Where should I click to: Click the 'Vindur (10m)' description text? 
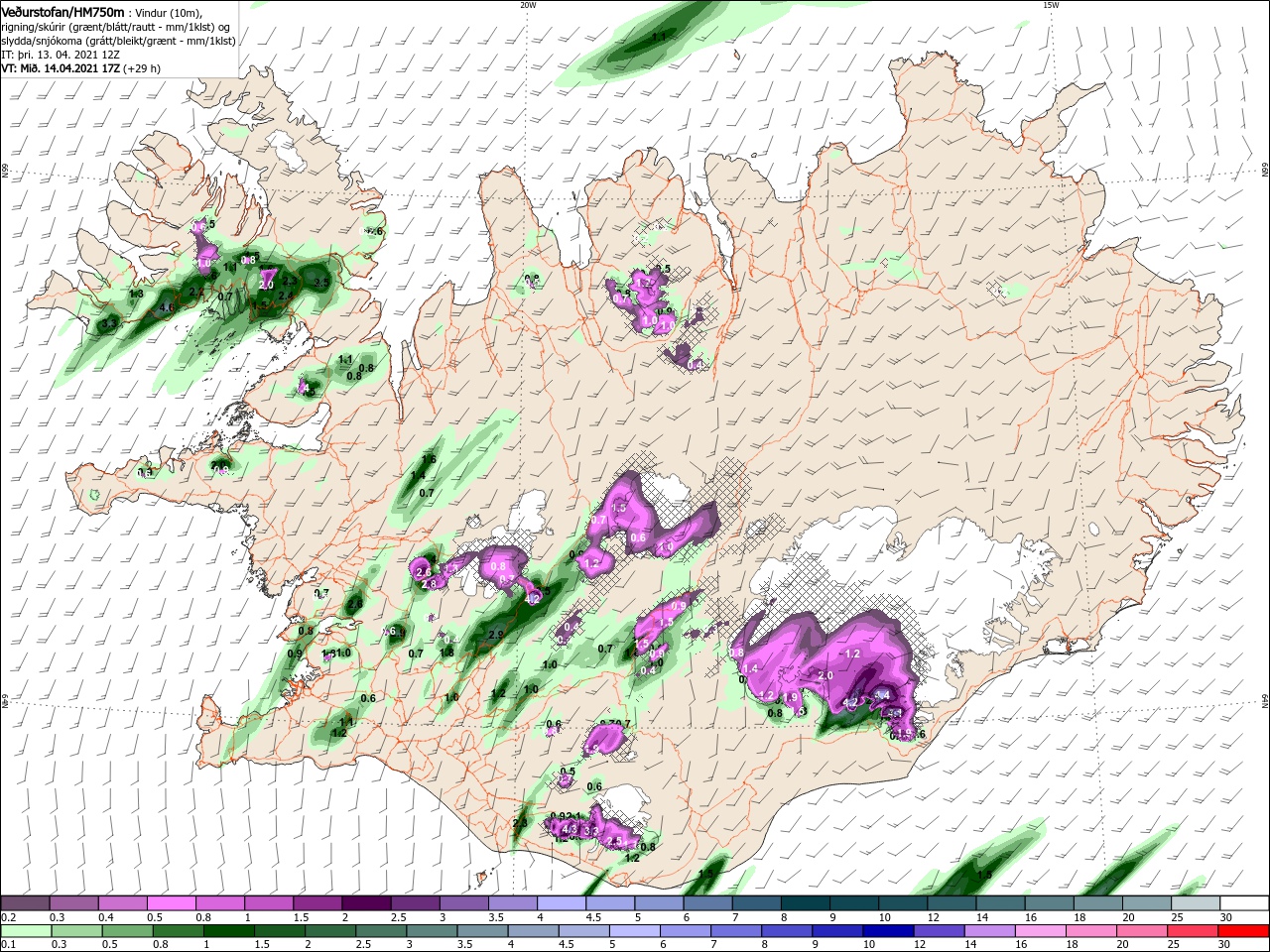point(170,13)
